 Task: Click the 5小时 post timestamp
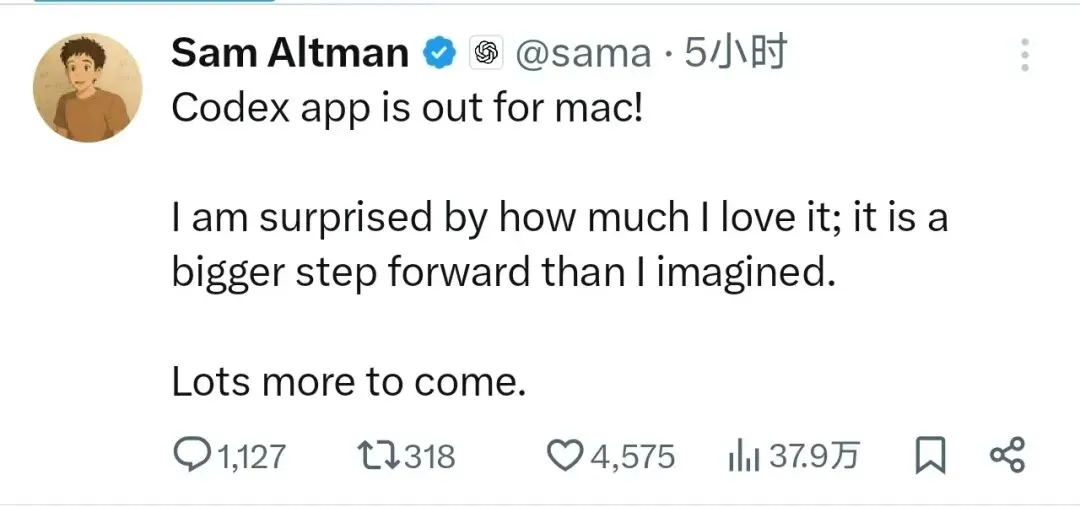coord(735,53)
